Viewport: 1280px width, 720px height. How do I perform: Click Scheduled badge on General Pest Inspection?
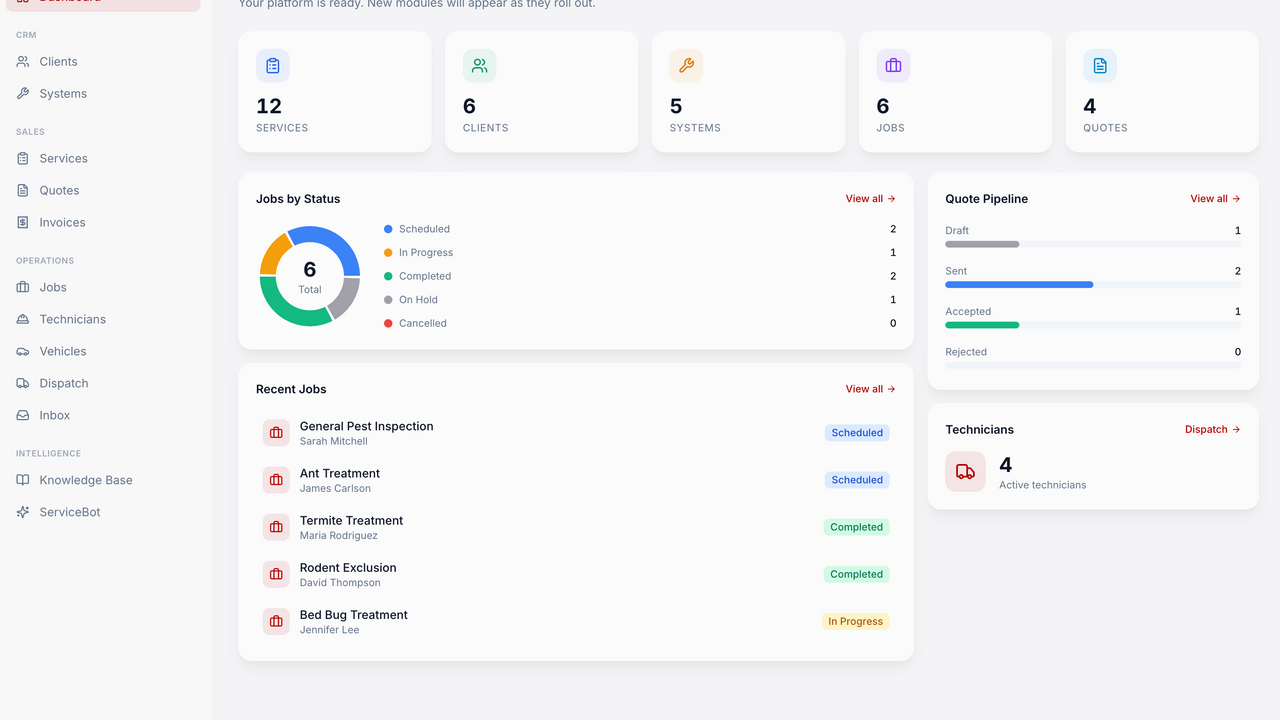coord(857,433)
